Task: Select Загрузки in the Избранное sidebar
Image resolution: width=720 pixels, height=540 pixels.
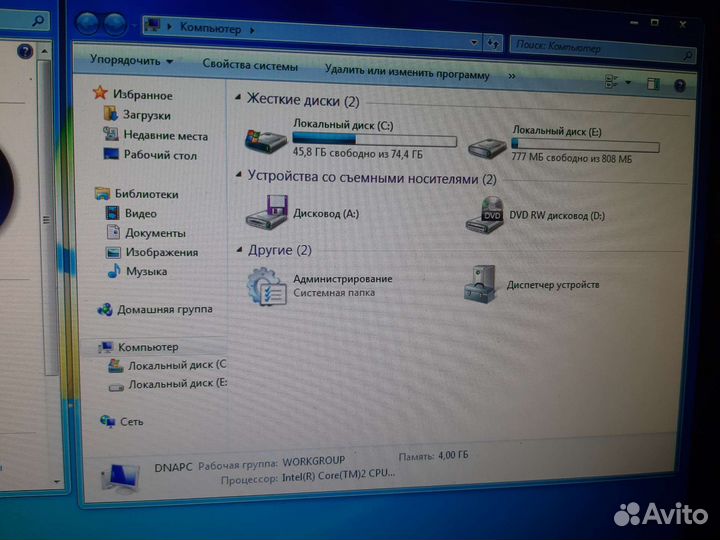Action: (x=146, y=115)
